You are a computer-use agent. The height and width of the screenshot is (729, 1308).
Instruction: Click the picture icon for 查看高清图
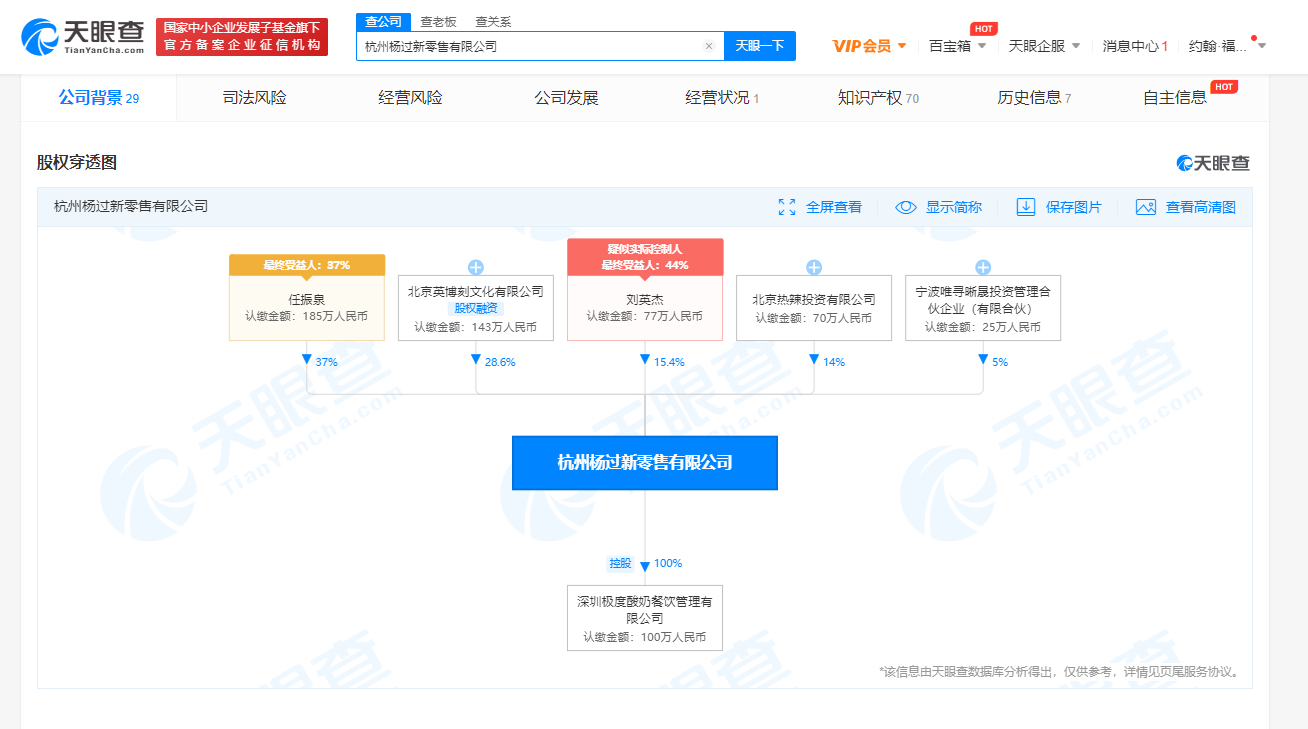[x=1146, y=207]
